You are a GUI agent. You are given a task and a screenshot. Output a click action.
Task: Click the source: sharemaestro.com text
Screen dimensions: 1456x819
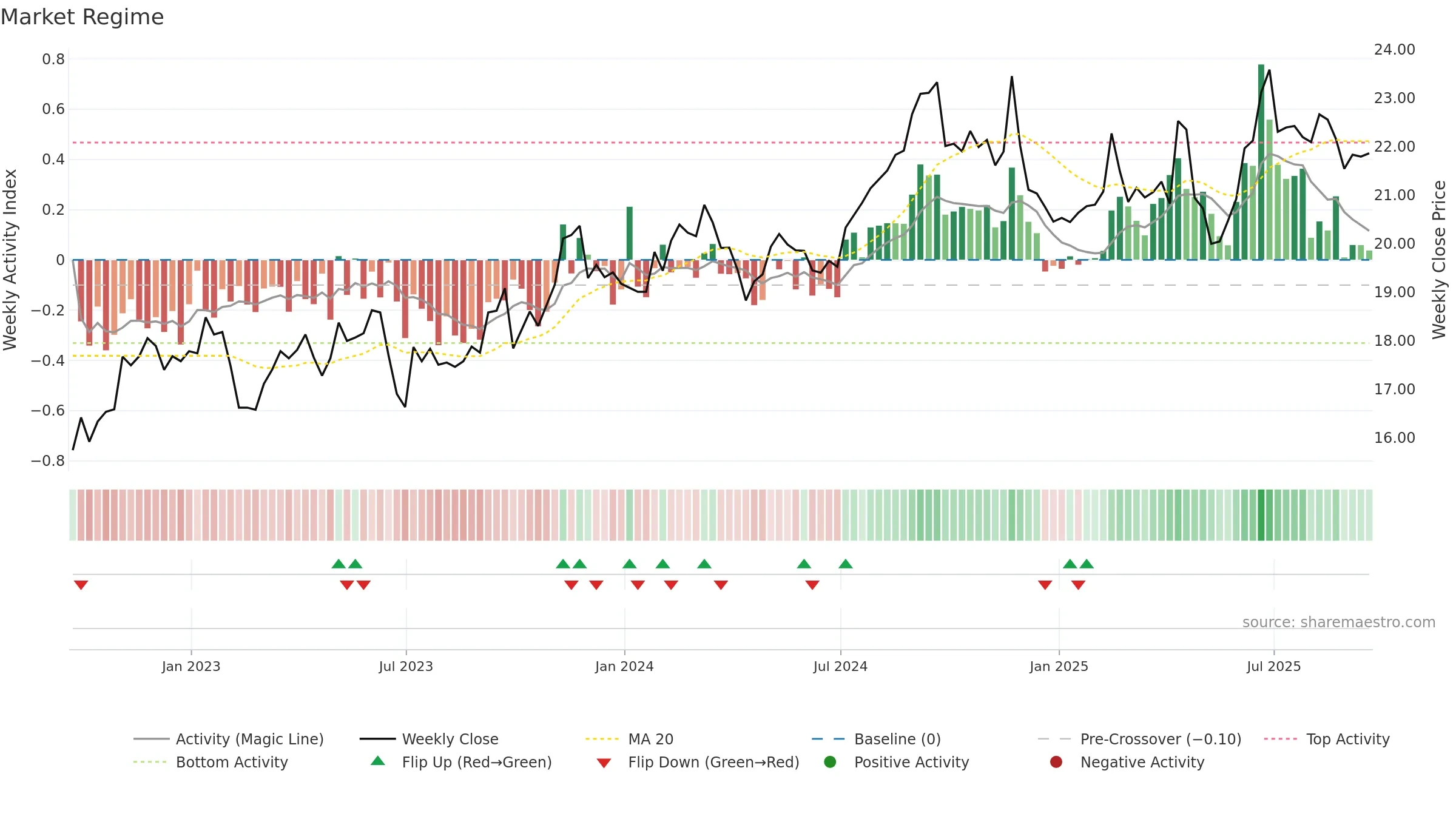pyautogui.click(x=1339, y=622)
